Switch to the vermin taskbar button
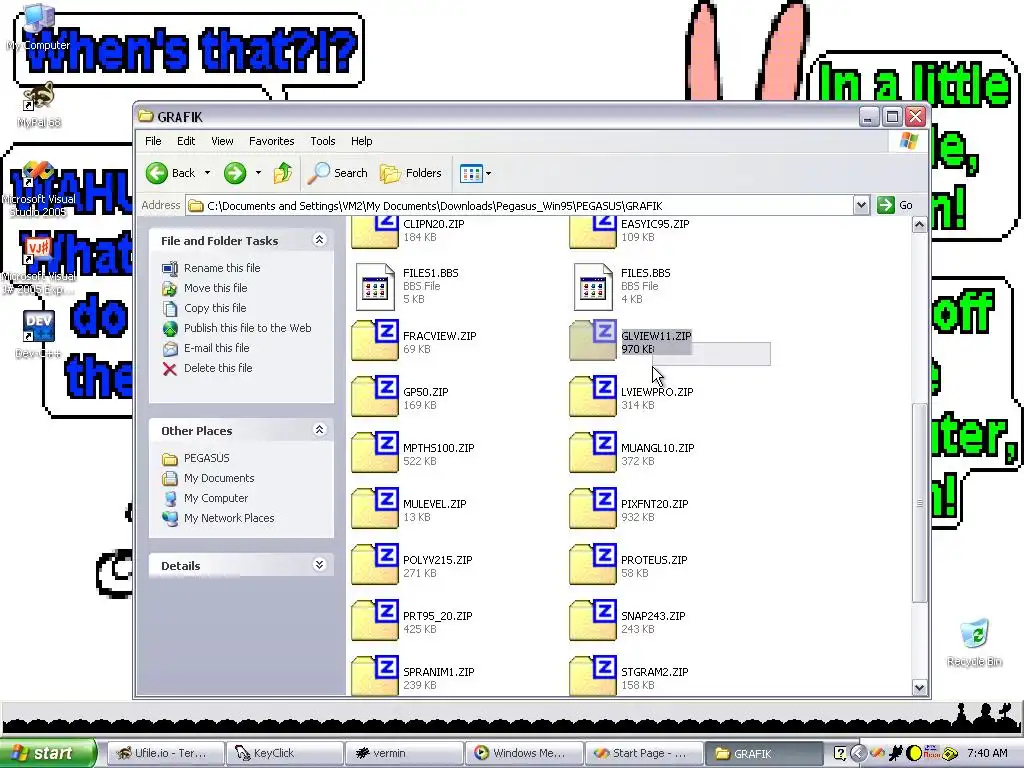The width and height of the screenshot is (1024, 768). click(x=404, y=753)
